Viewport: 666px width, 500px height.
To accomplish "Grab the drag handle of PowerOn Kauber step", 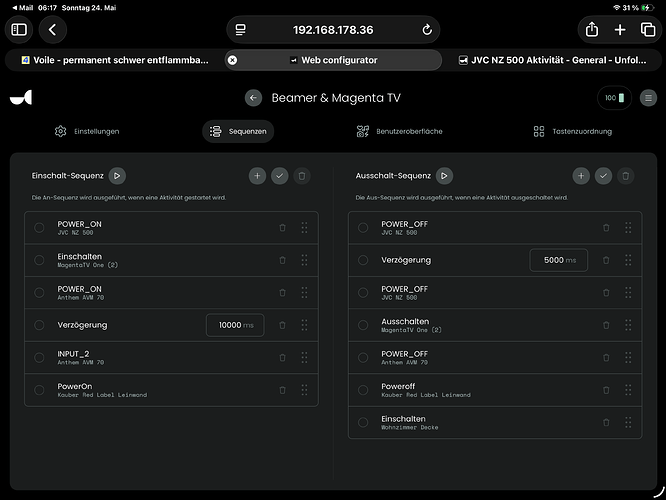I will pyautogui.click(x=305, y=390).
